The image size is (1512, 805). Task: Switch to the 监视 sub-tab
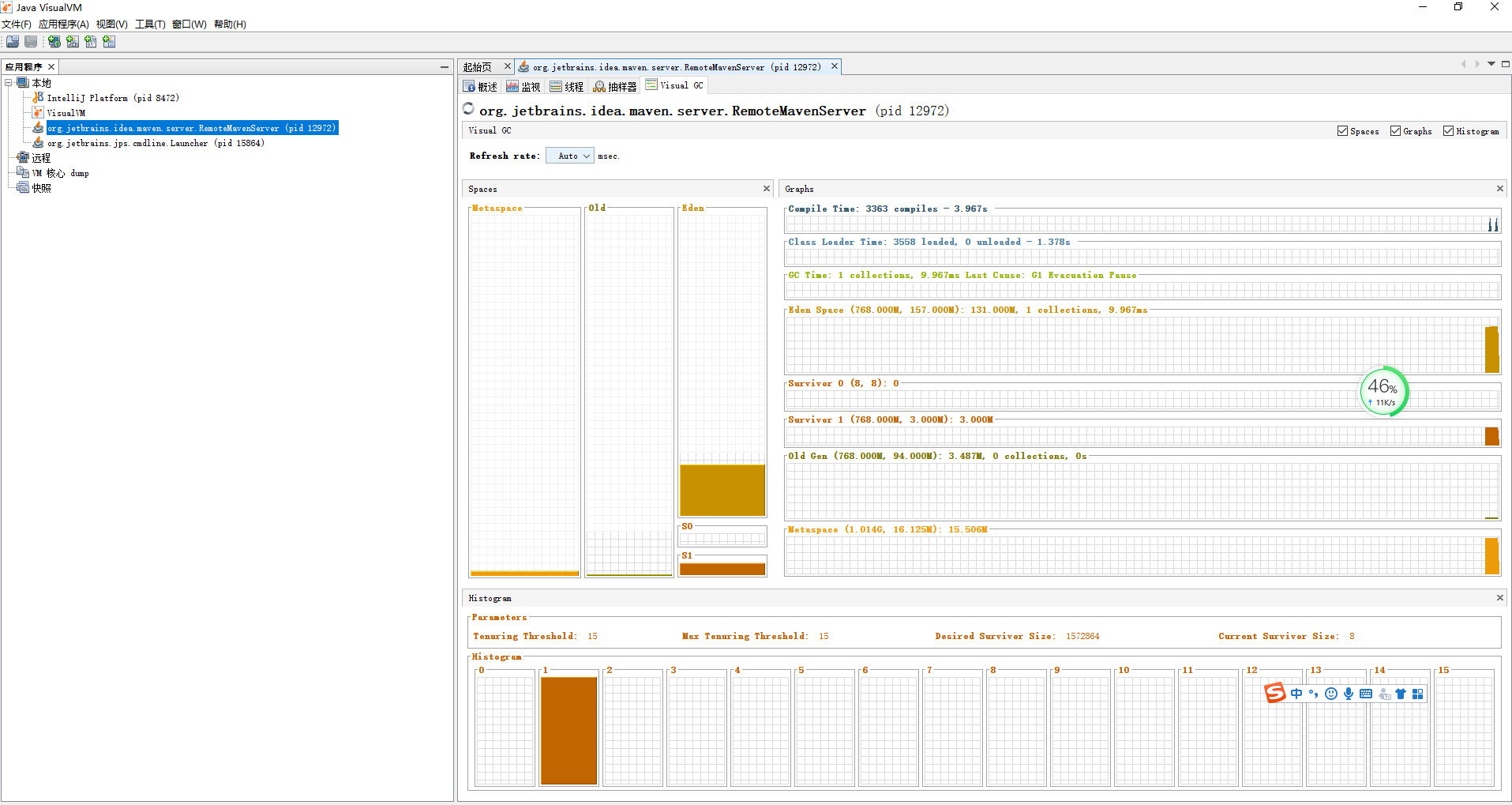[x=523, y=86]
